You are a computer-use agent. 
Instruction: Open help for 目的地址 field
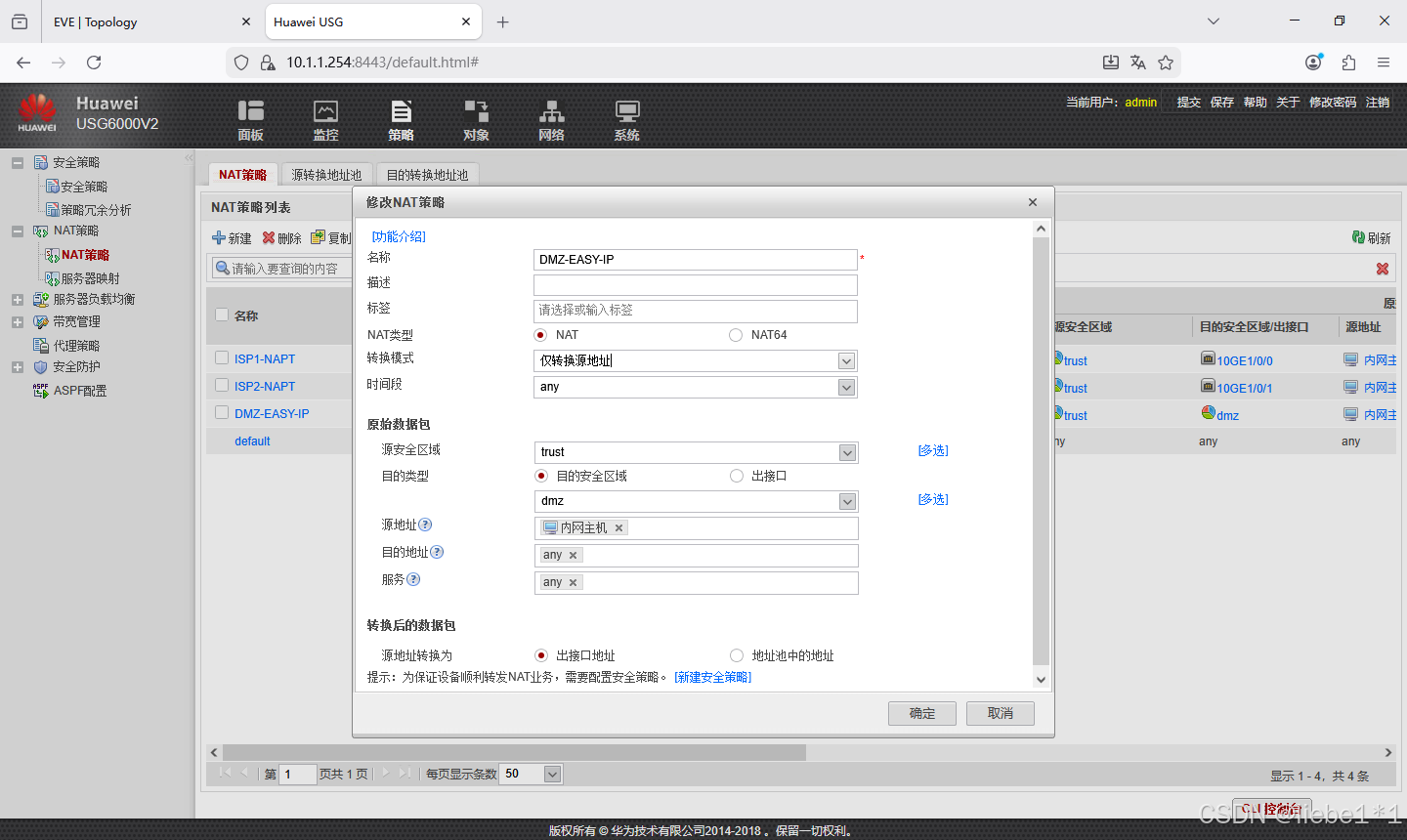coord(437,552)
